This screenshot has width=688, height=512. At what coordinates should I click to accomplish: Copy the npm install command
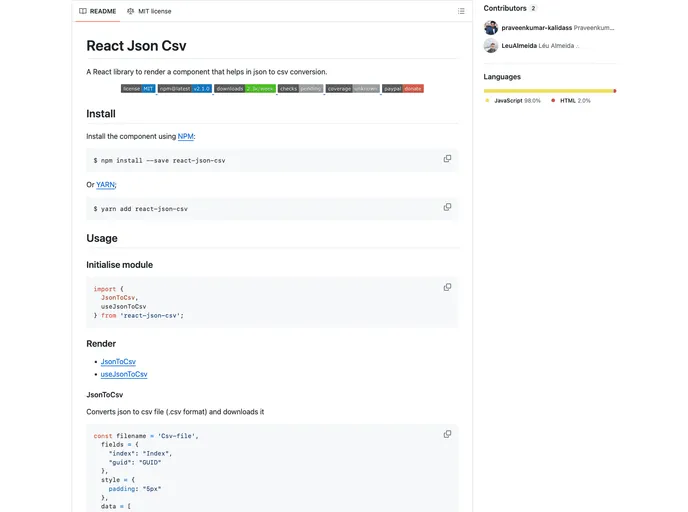tap(447, 159)
